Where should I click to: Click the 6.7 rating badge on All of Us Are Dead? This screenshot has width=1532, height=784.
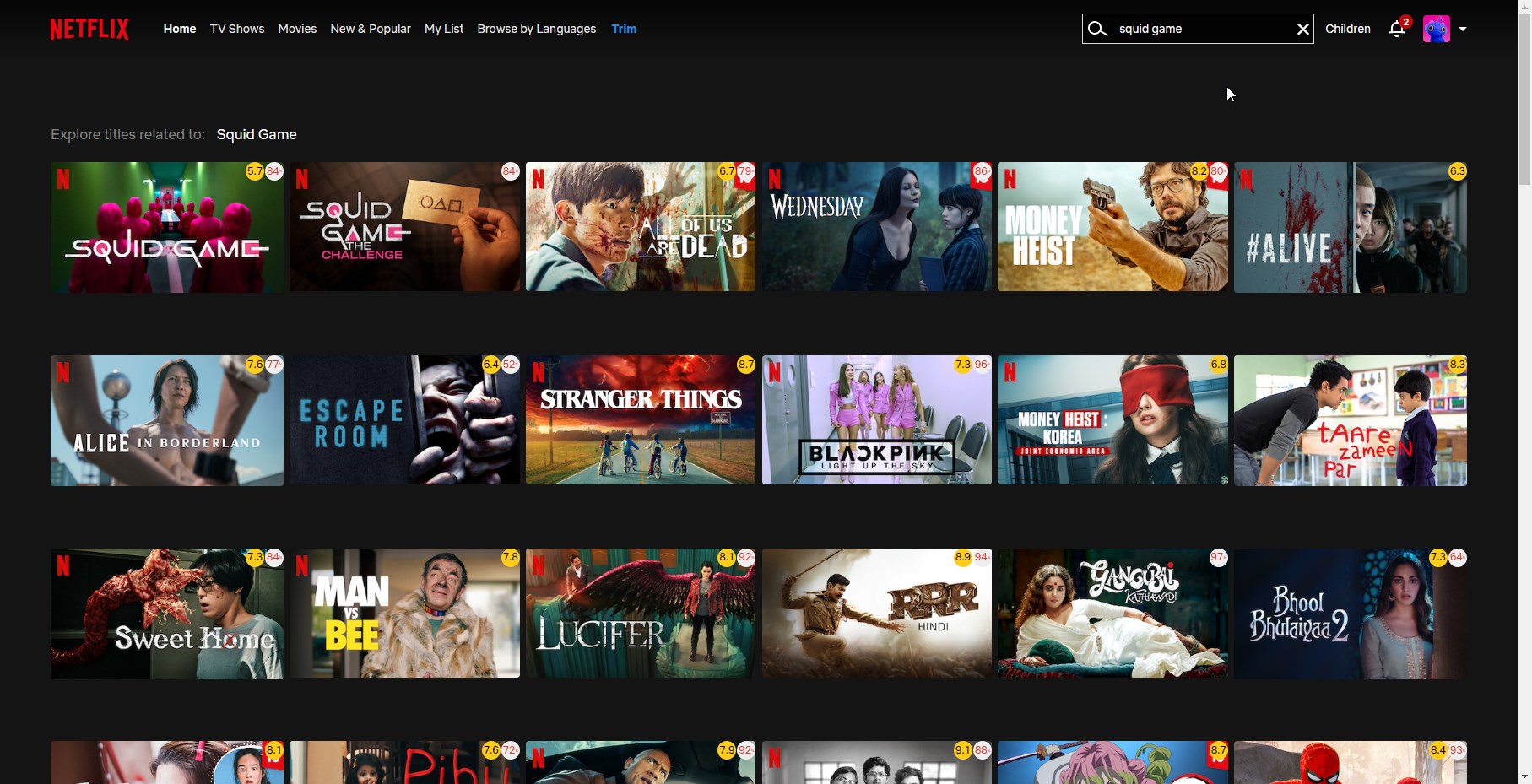click(x=726, y=171)
